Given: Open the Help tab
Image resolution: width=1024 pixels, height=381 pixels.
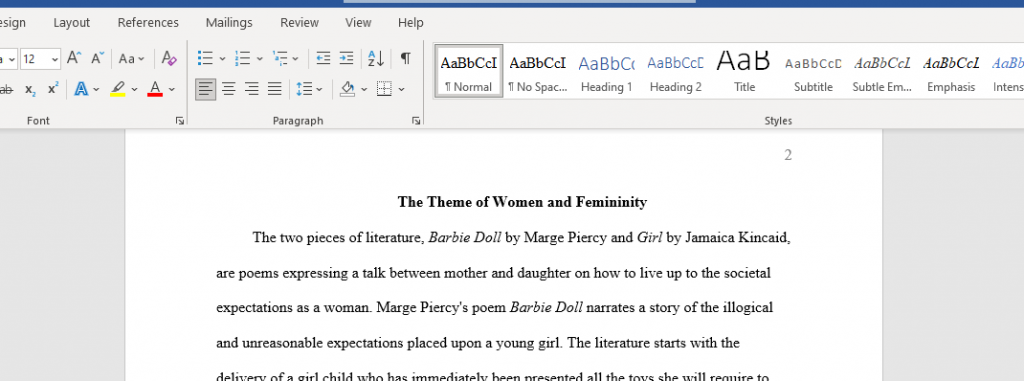Looking at the screenshot, I should click(411, 22).
